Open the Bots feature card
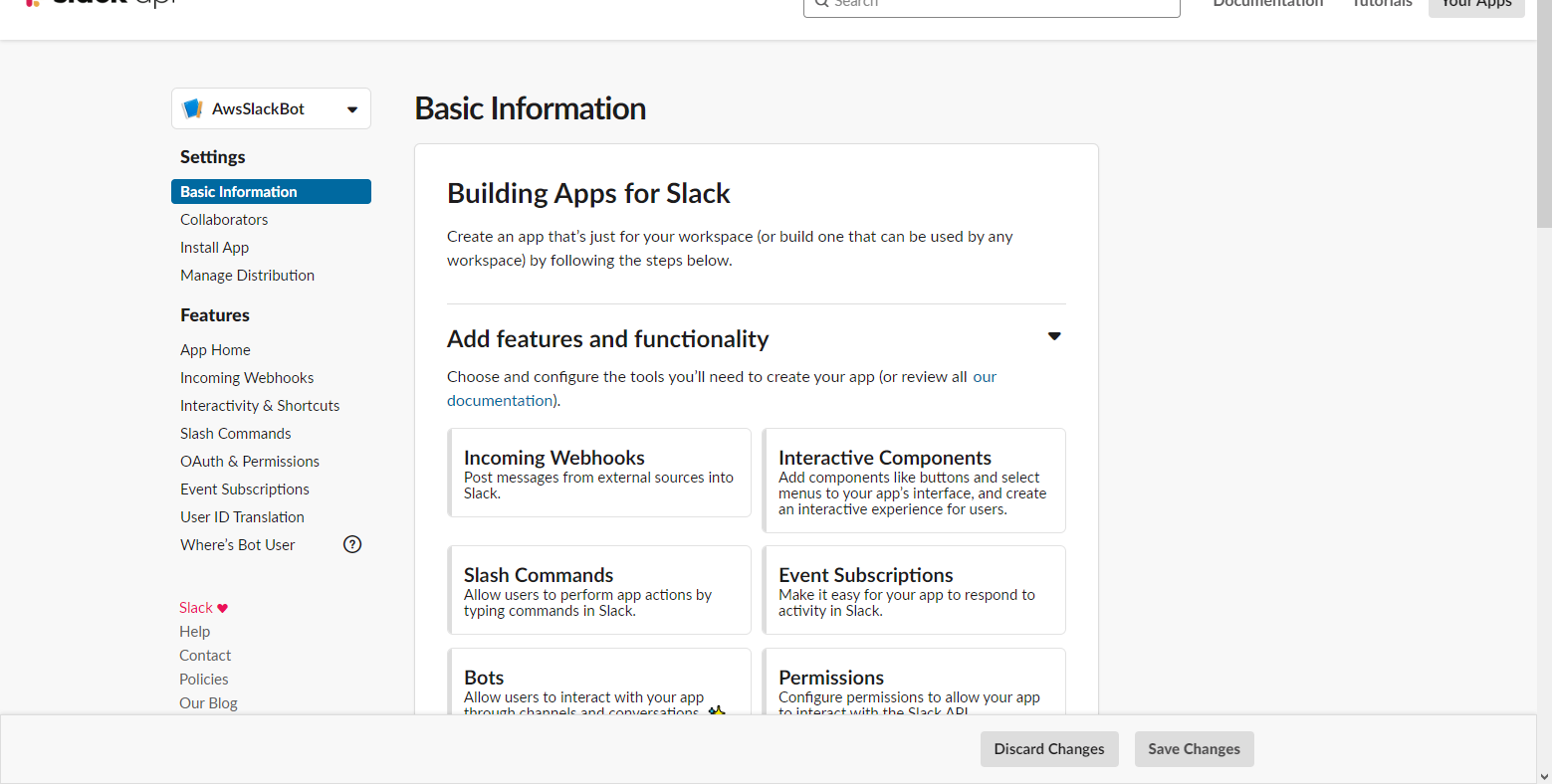Screen dimensions: 1552x784 [599, 682]
